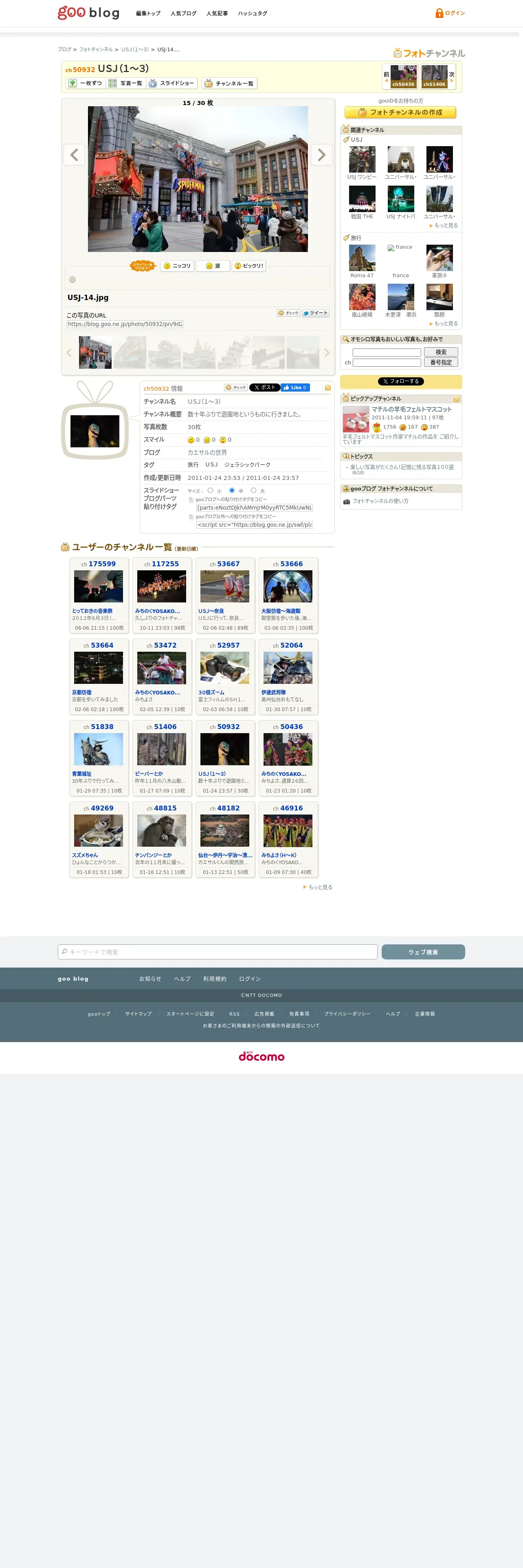The width and height of the screenshot is (523, 1568).
Task: Open Roma 47 related channel thumbnail
Action: tap(362, 258)
